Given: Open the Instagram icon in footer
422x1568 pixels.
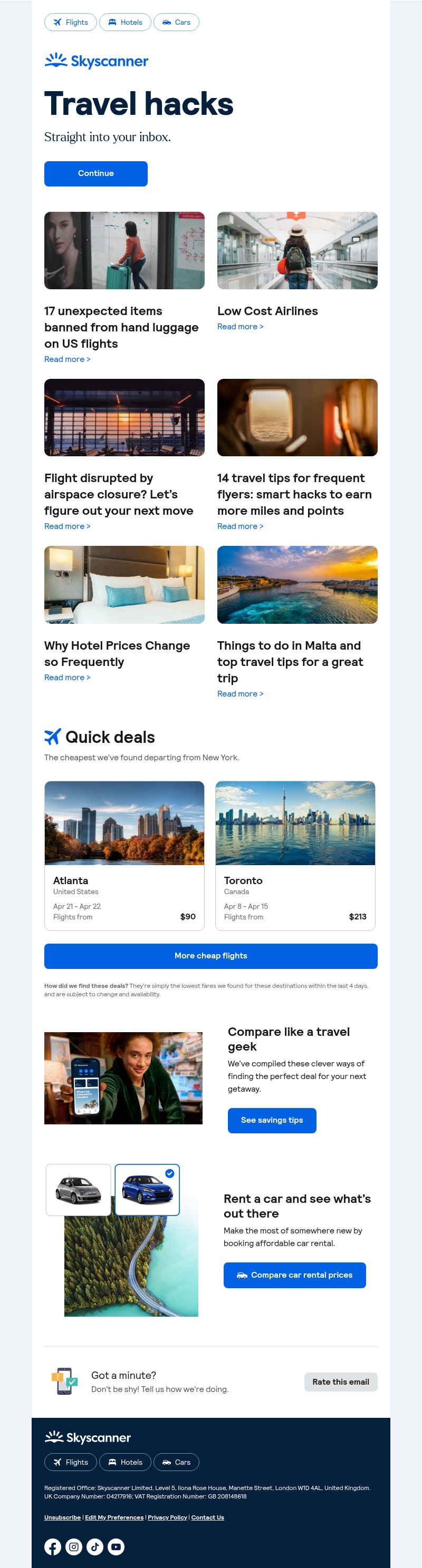Looking at the screenshot, I should [74, 1546].
